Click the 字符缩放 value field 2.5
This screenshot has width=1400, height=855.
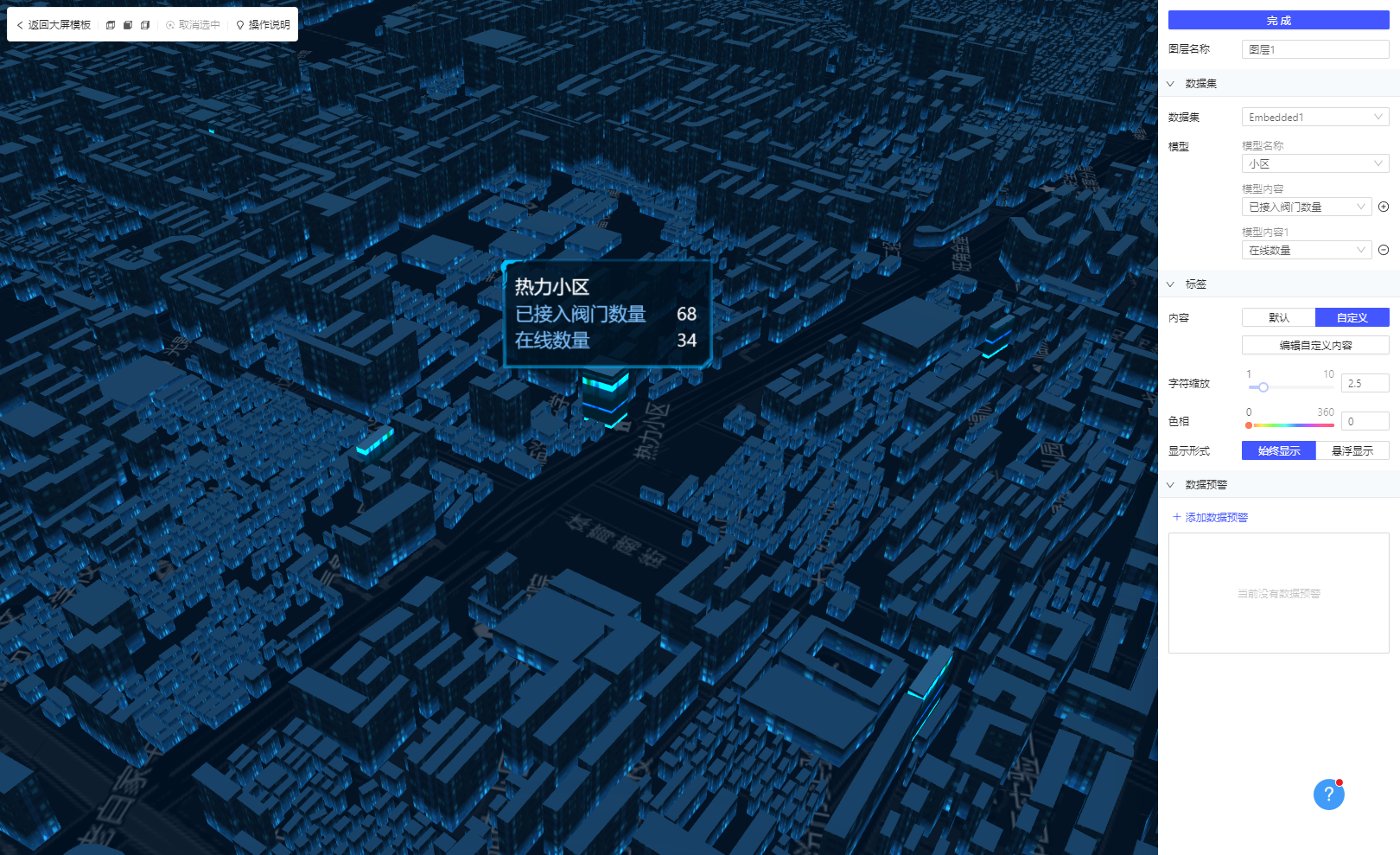pyautogui.click(x=1365, y=383)
